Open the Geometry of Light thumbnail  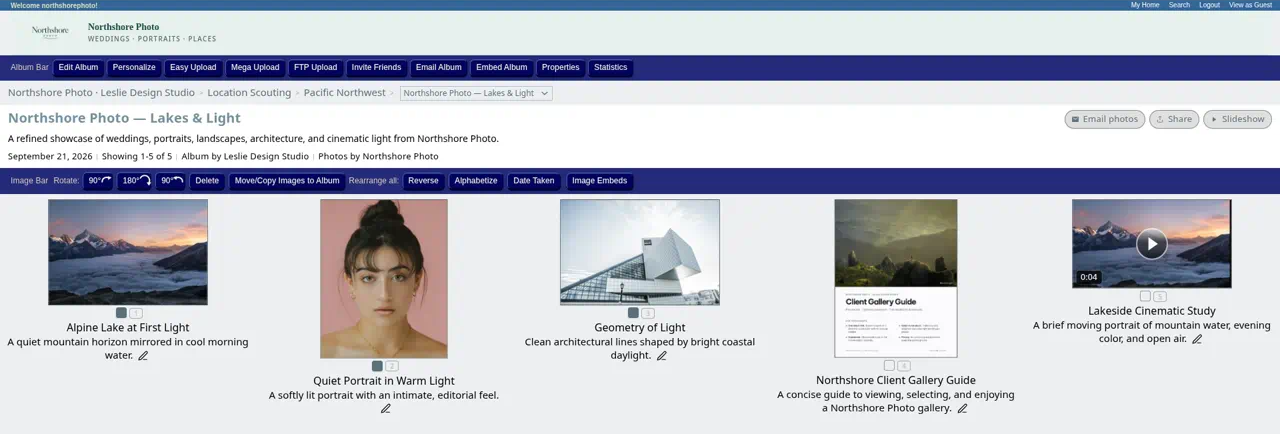click(x=640, y=252)
